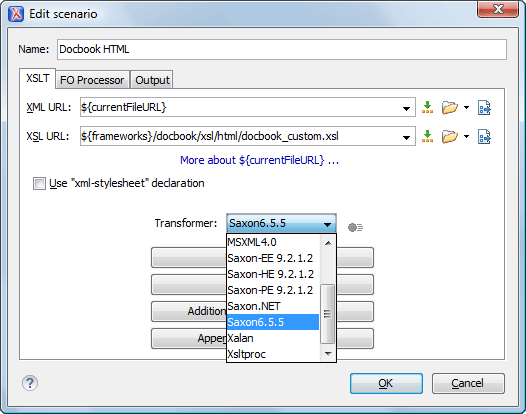The image size is (526, 414).
Task: Choose Saxon-EE 9.2.1.2 from the transformer list
Action: pyautogui.click(x=273, y=258)
